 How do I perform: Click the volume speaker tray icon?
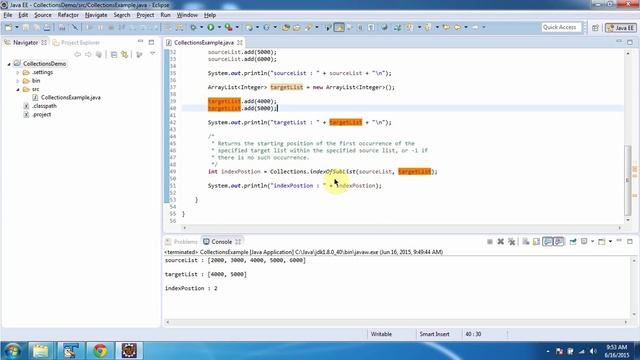pos(593,351)
